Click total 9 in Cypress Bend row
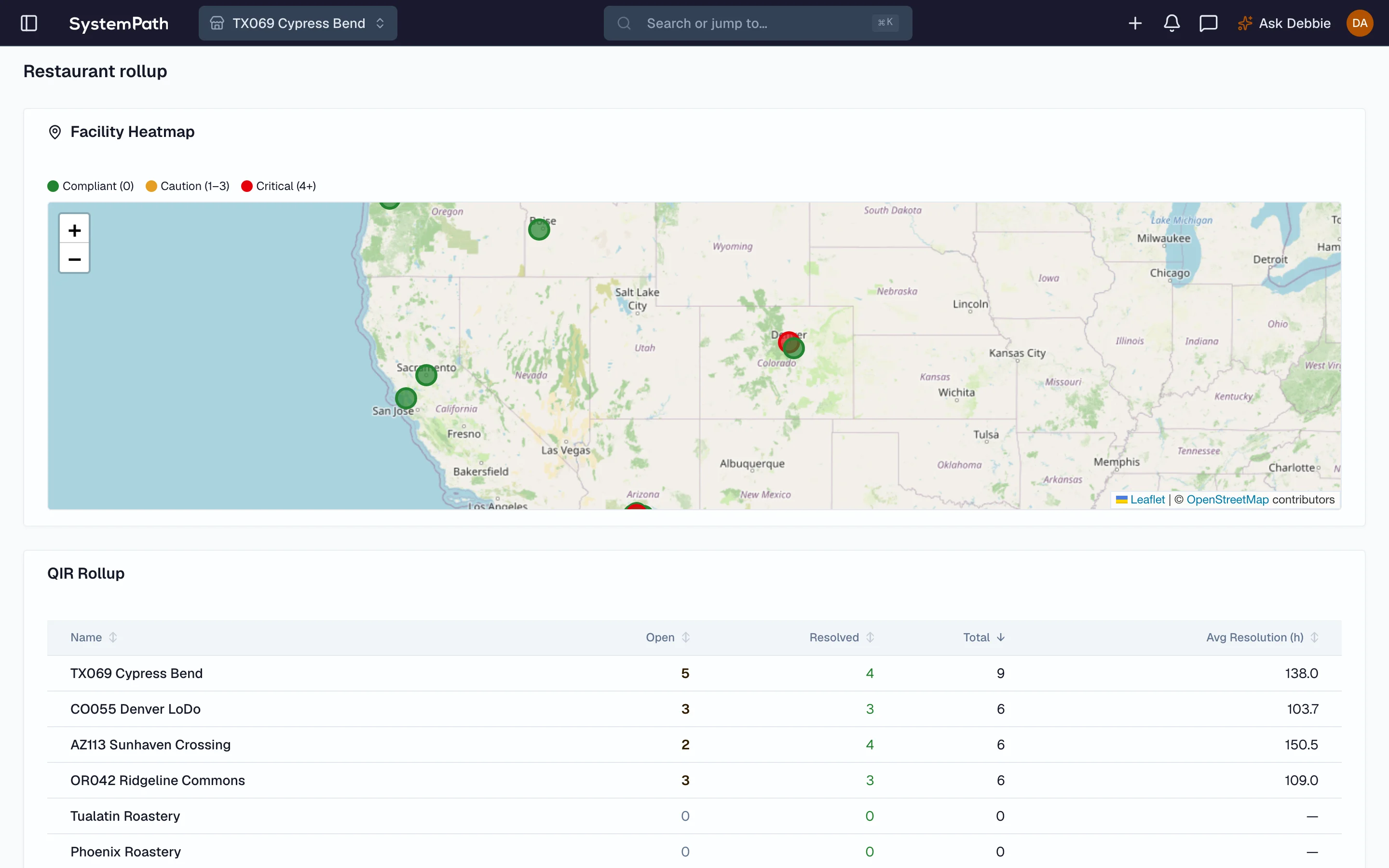Screen dimensions: 1389x868 (x=1000, y=673)
